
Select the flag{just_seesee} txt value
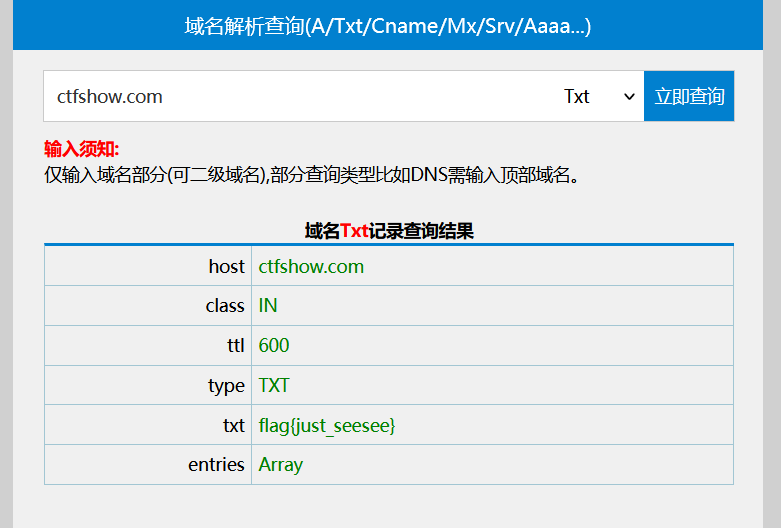[x=327, y=426]
